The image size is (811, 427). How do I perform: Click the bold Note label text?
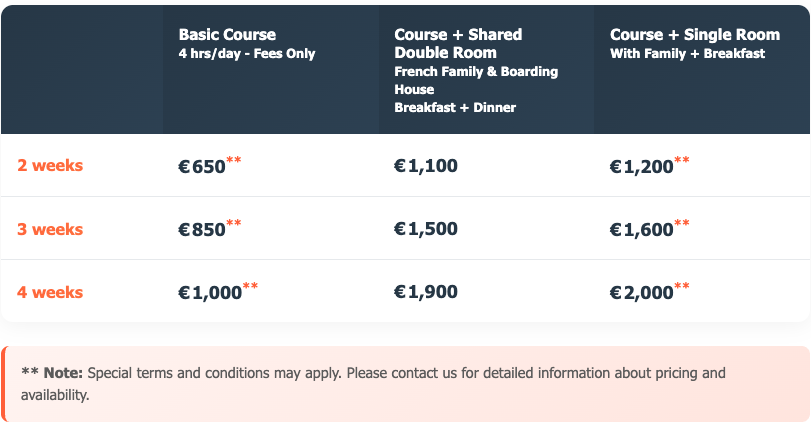point(52,373)
